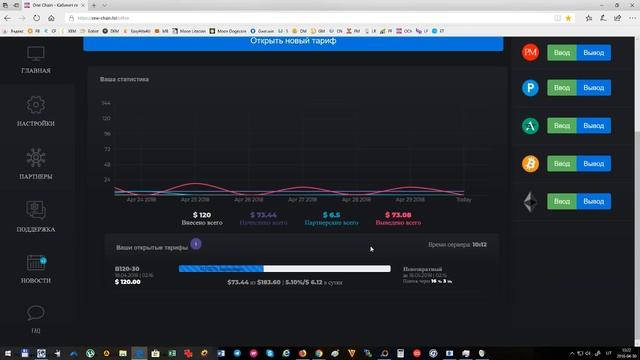Open browser share icon

(618, 18)
